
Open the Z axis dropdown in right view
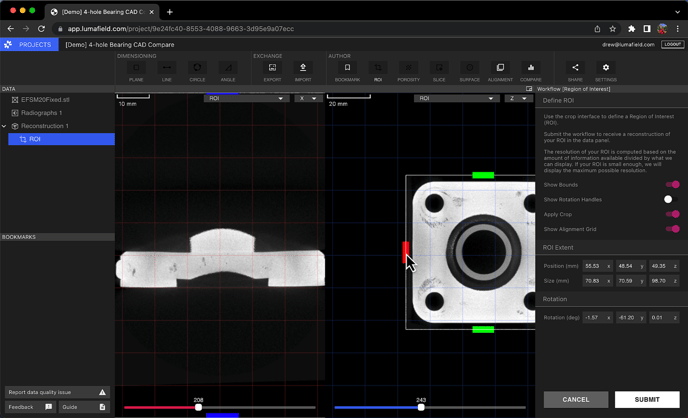(517, 99)
